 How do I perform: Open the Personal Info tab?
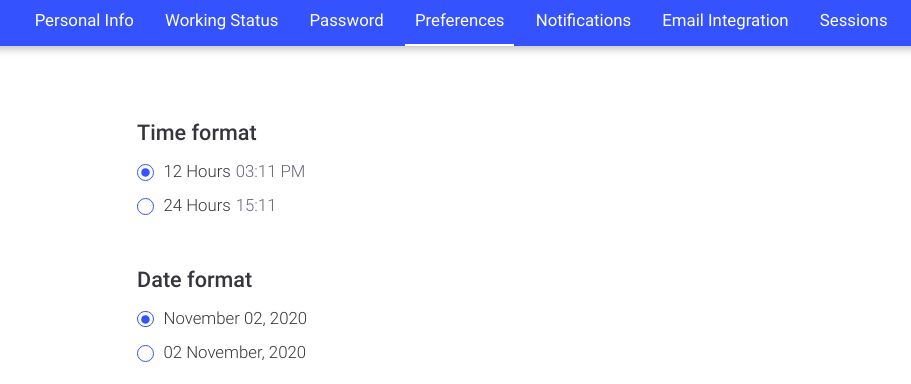pos(84,21)
